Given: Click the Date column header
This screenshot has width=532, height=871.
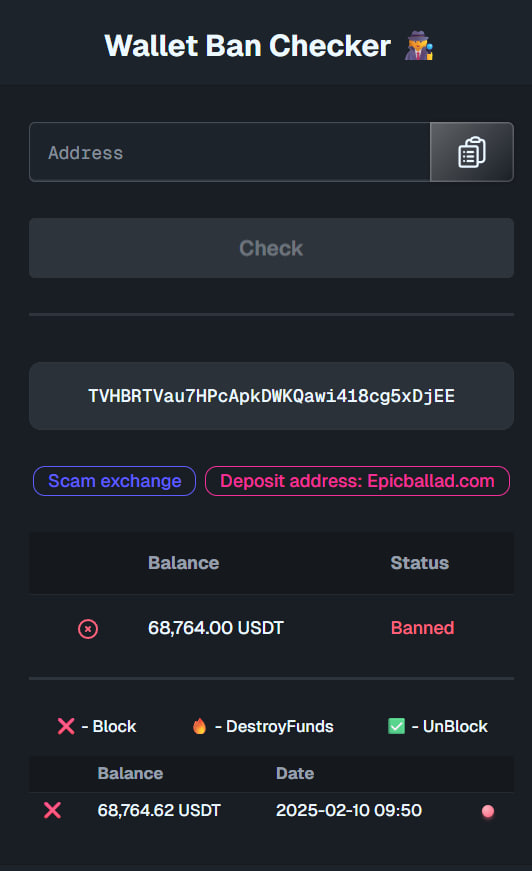Looking at the screenshot, I should tap(295, 773).
